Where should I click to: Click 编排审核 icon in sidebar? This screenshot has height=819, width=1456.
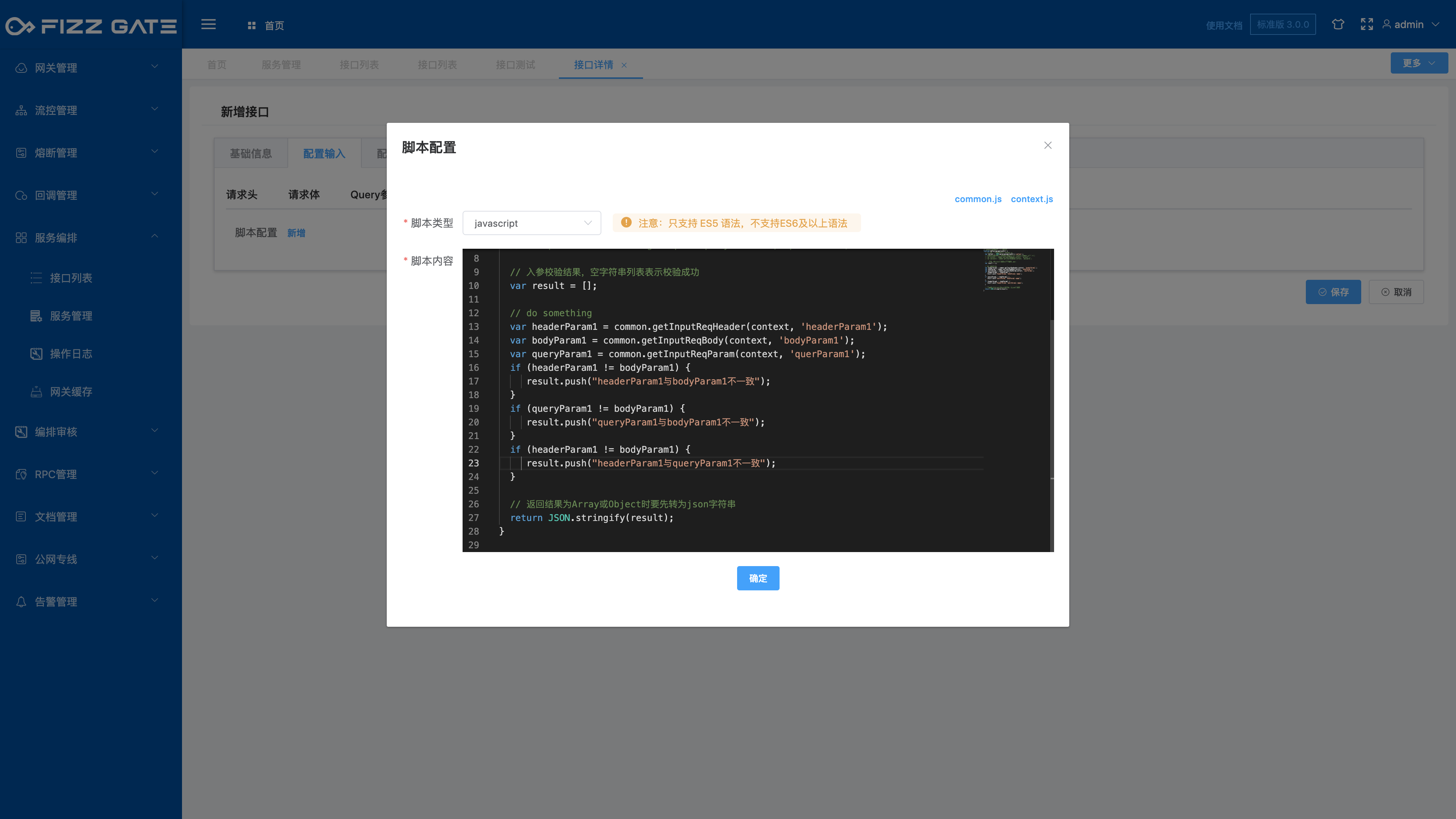21,432
